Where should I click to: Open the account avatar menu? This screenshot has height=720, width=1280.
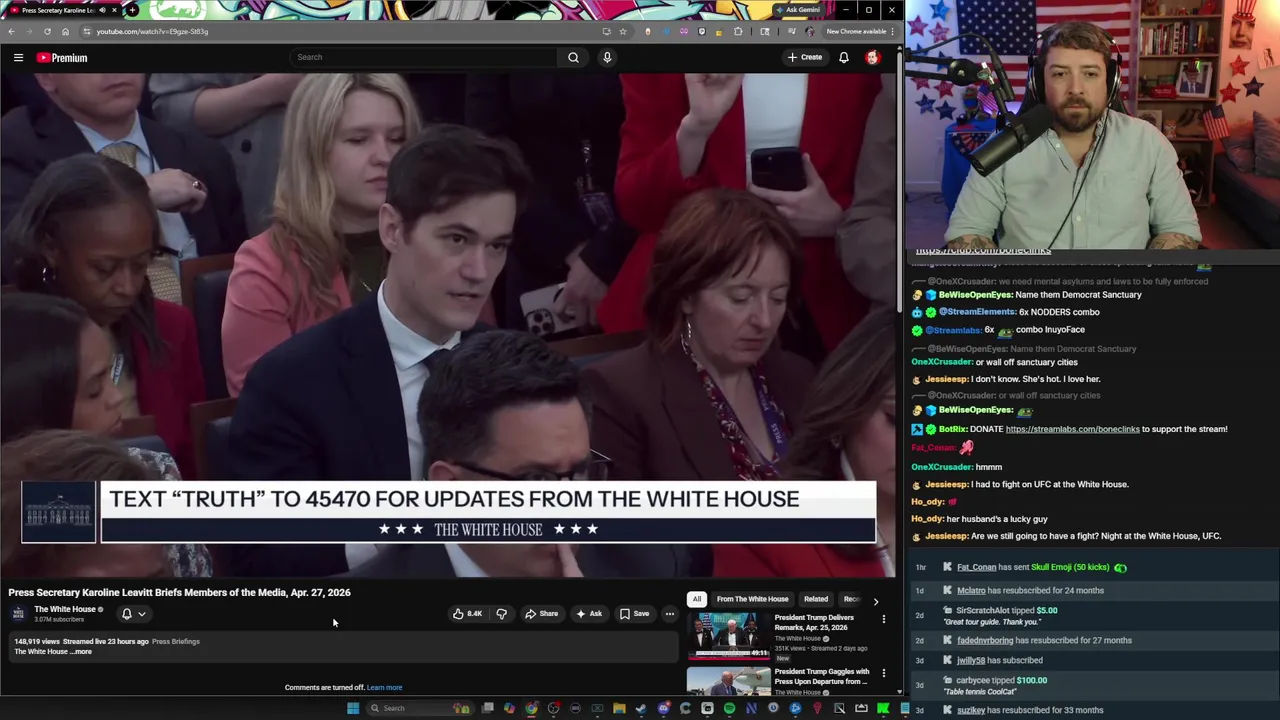(x=873, y=57)
